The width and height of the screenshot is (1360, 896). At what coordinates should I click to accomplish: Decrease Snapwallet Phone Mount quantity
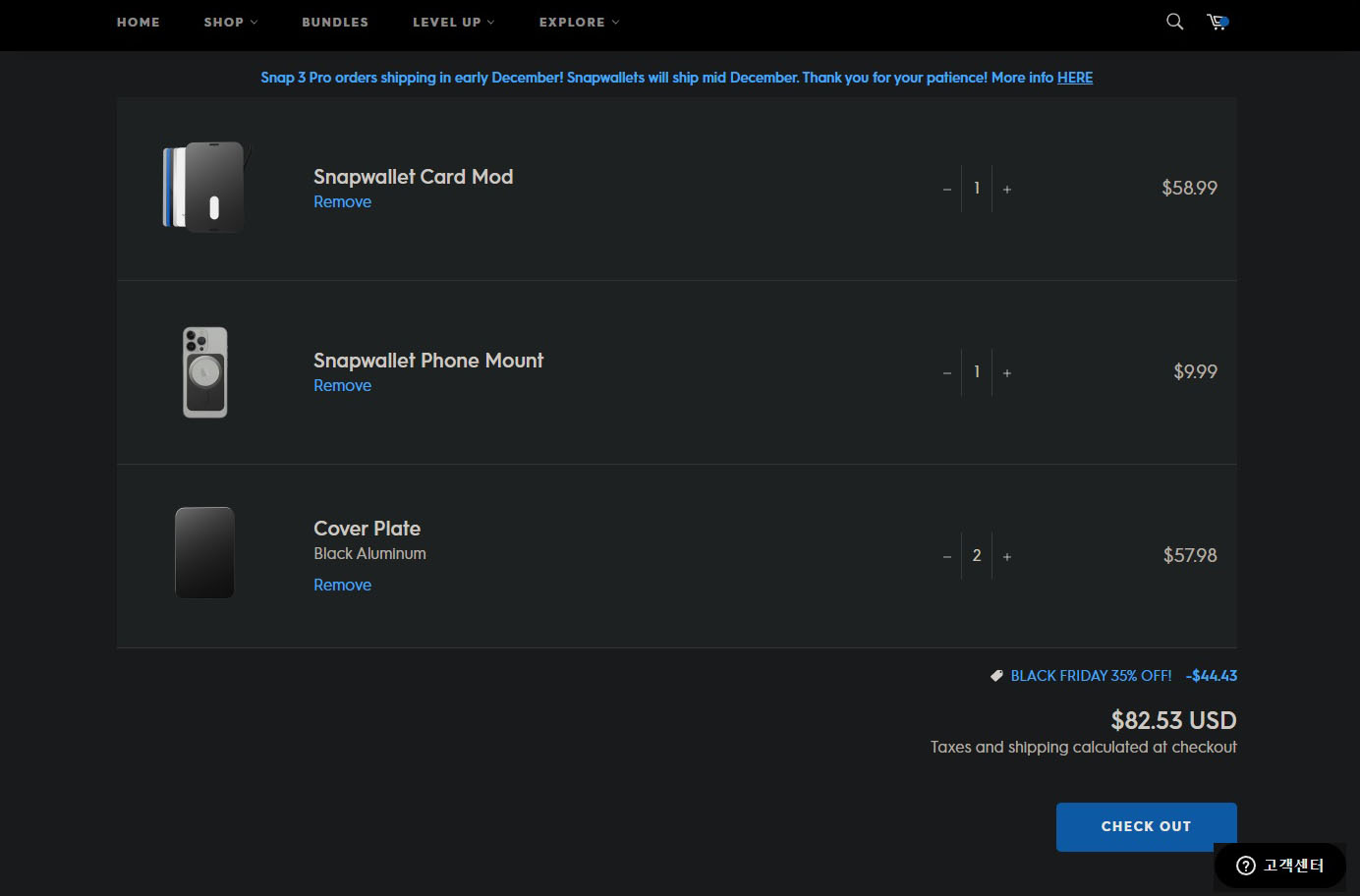tap(947, 372)
